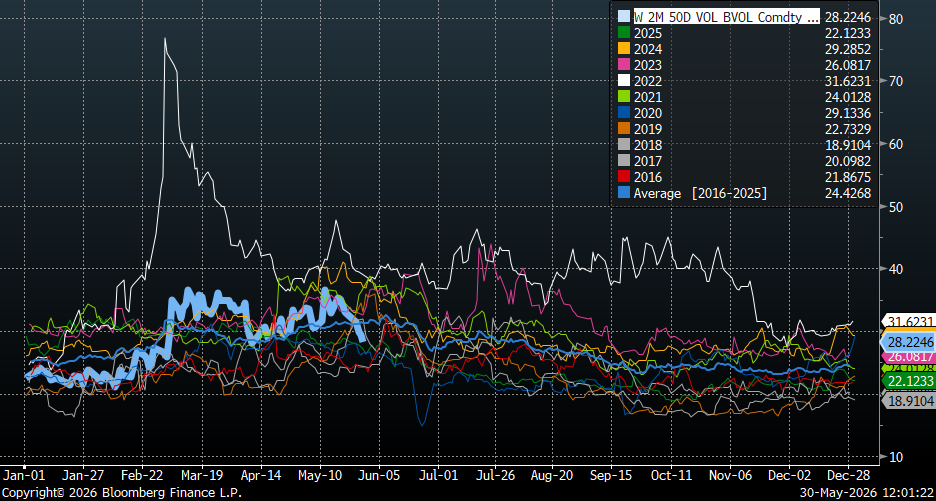Screen dimensions: 936x501
Task: Select the 'W 2M 50D VOL BVOL Comdty' legend label
Action: click(726, 17)
